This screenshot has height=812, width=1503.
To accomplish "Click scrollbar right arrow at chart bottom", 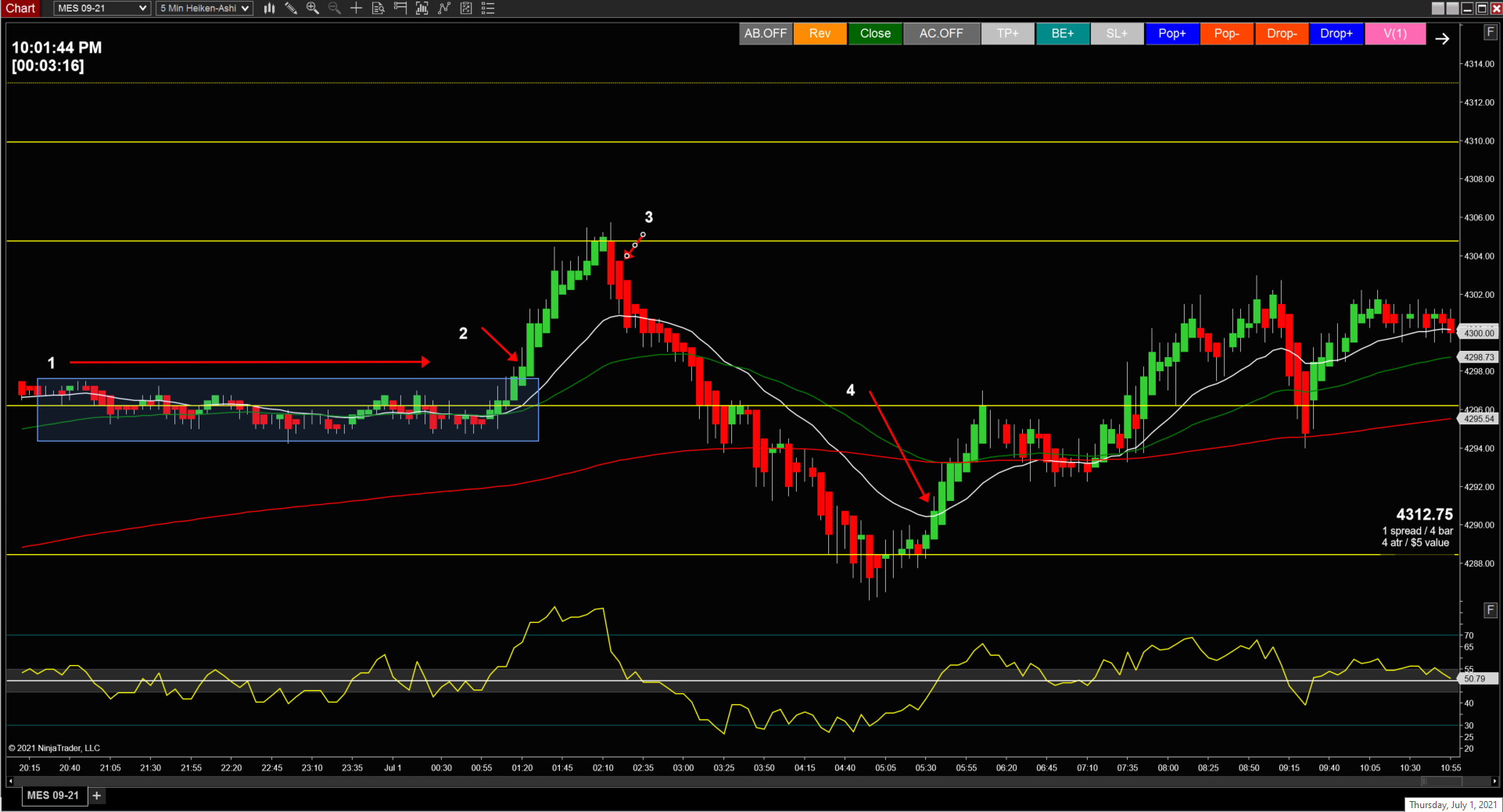I will [1494, 781].
